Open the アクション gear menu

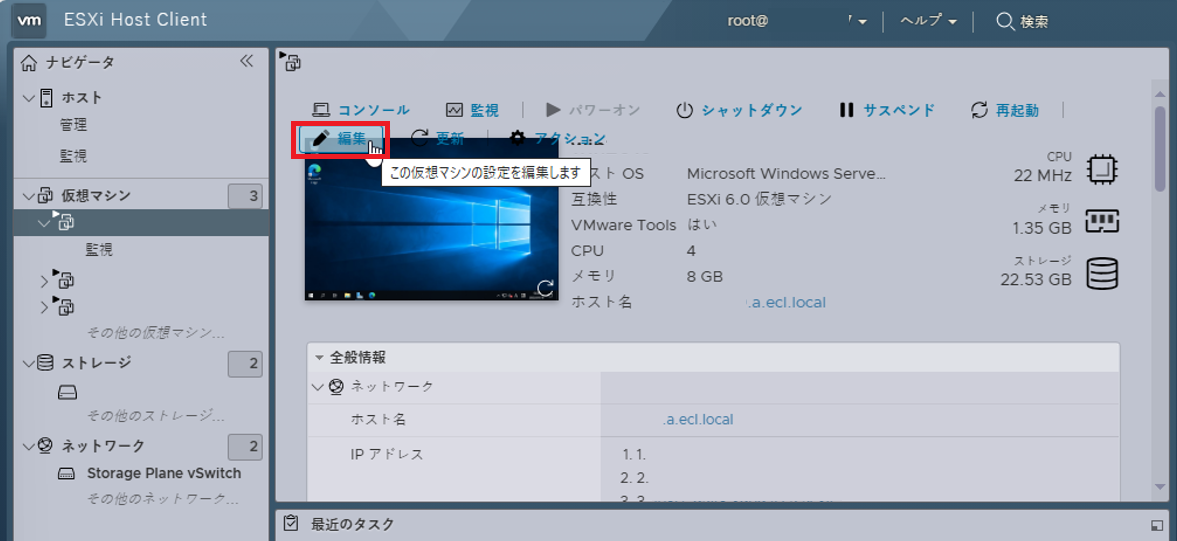(x=557, y=138)
